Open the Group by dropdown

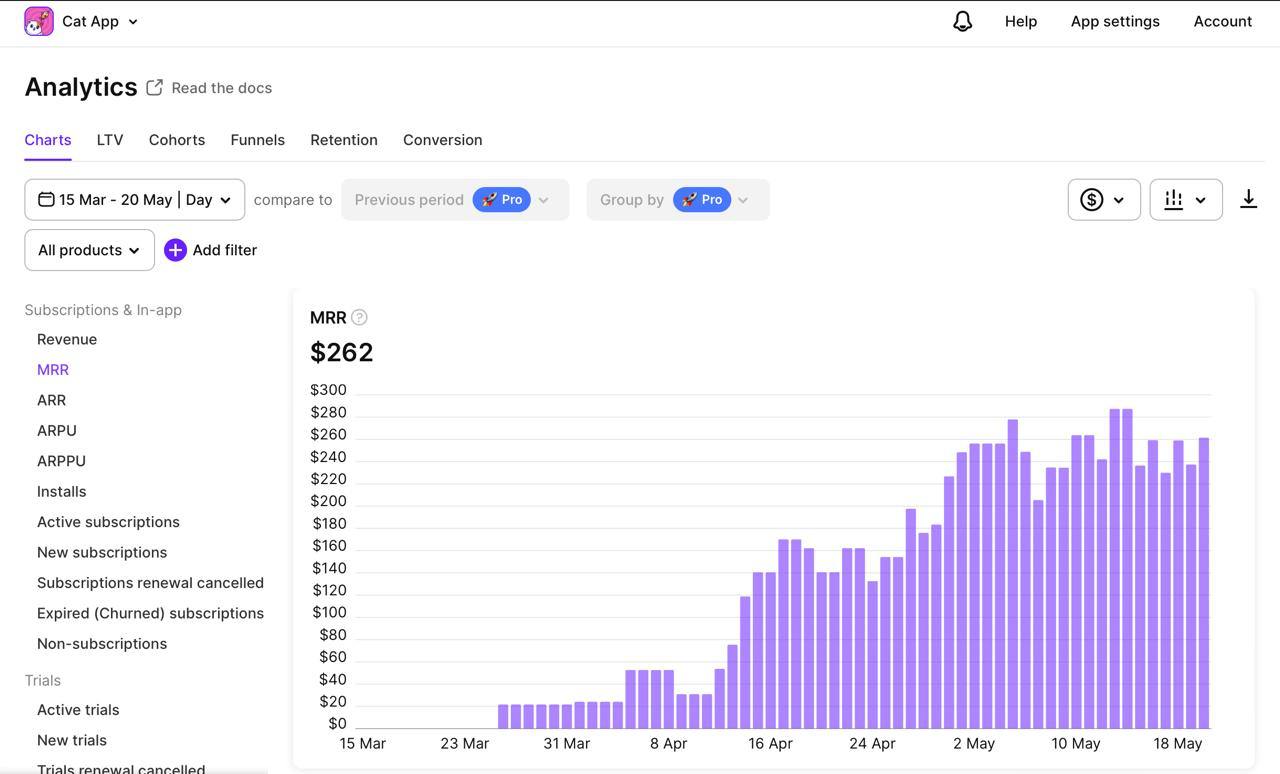tap(677, 200)
